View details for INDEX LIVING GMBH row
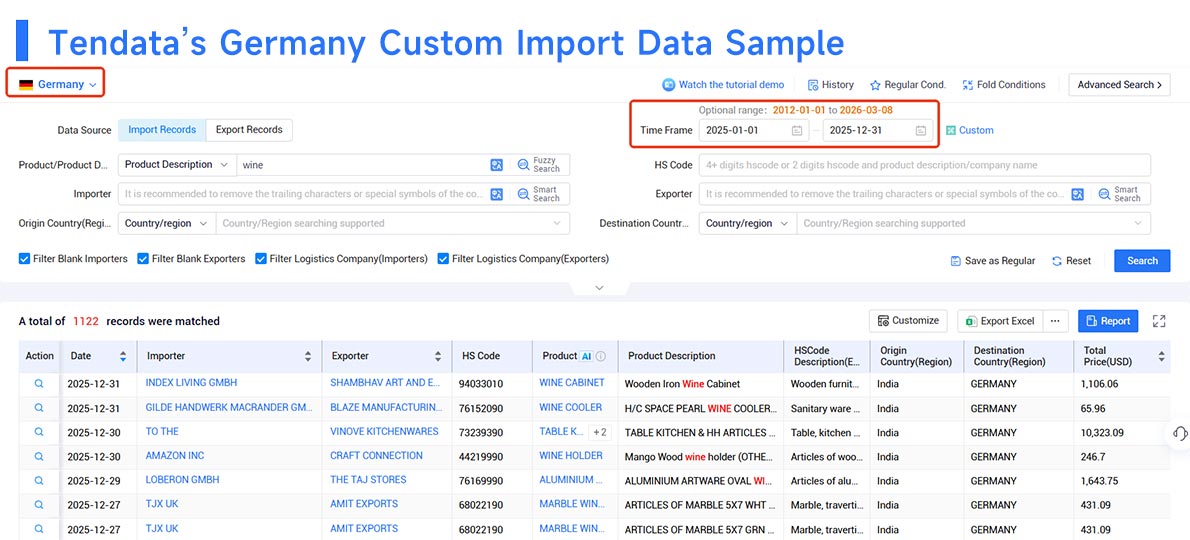This screenshot has width=1190, height=540. (39, 384)
